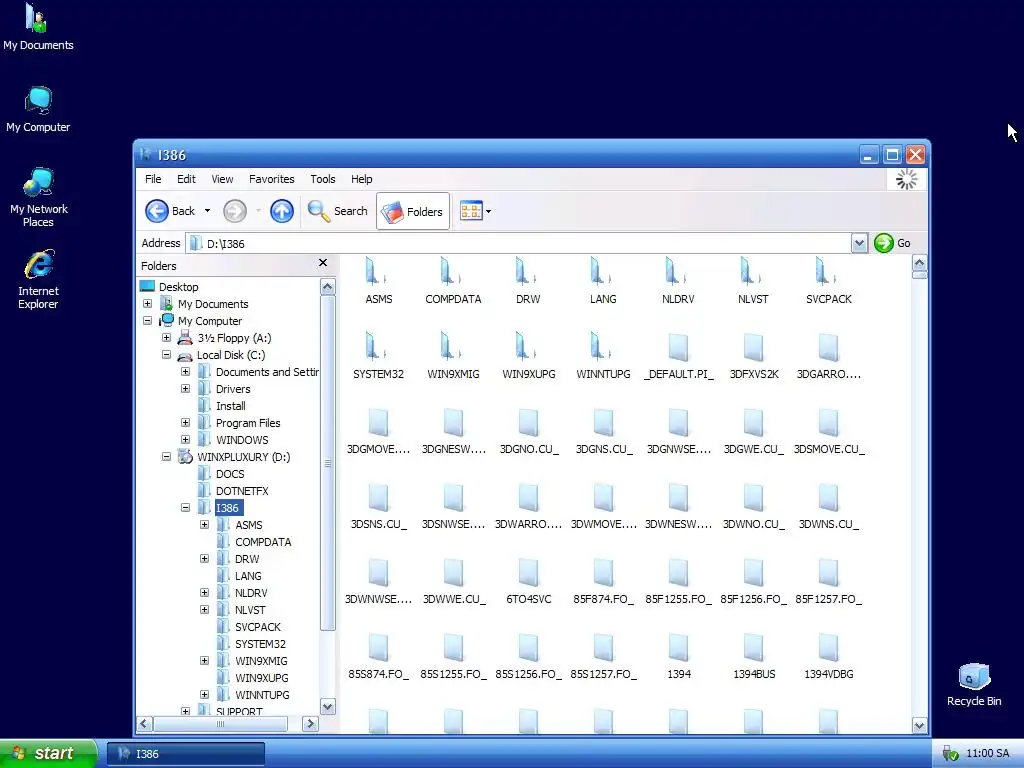Select the WIN9XUPG folder icon in file pane

pos(528,347)
